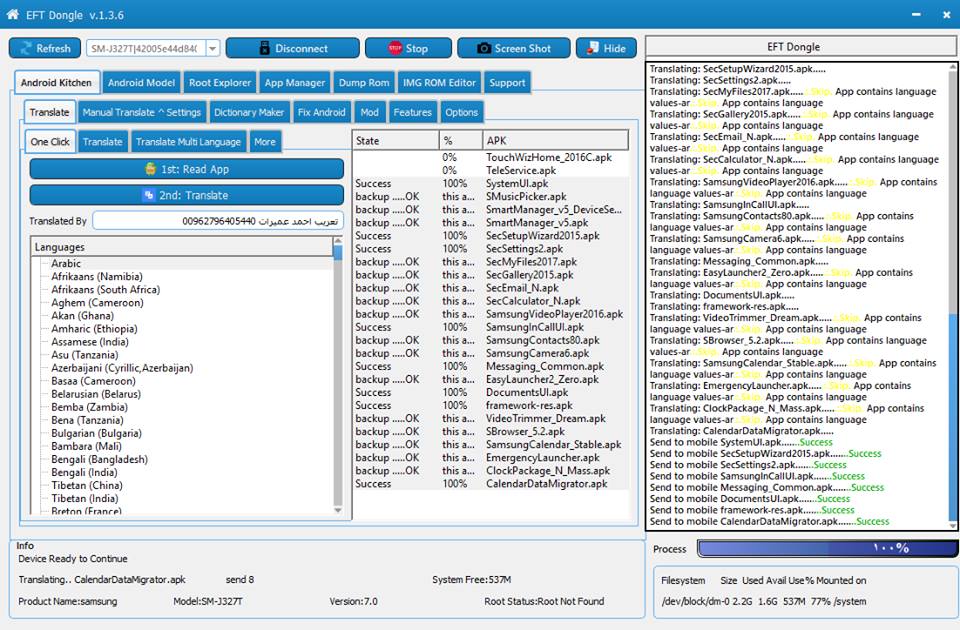Click the Hide button
The height and width of the screenshot is (630, 960).
(606, 48)
